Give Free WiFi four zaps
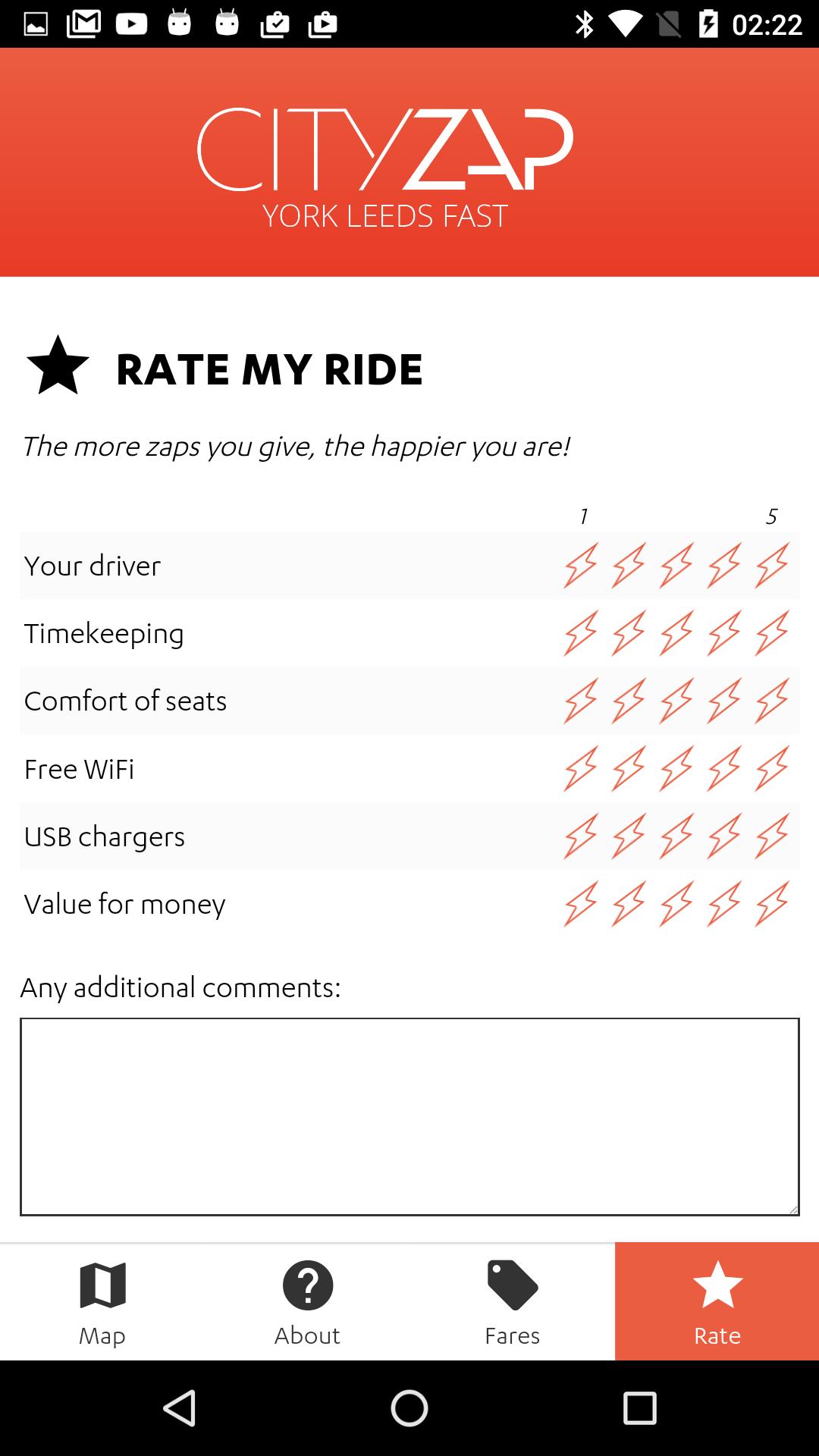819x1456 pixels. click(x=724, y=768)
